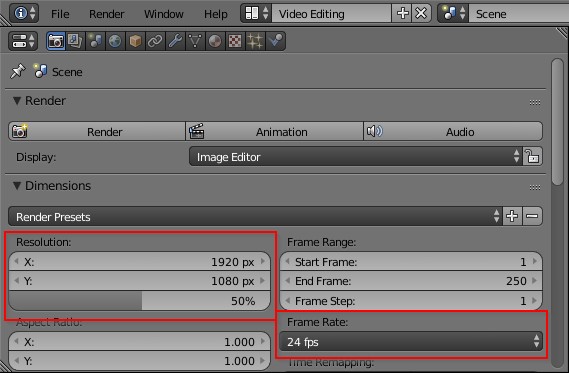Add a new screen layout with plus

(x=402, y=13)
